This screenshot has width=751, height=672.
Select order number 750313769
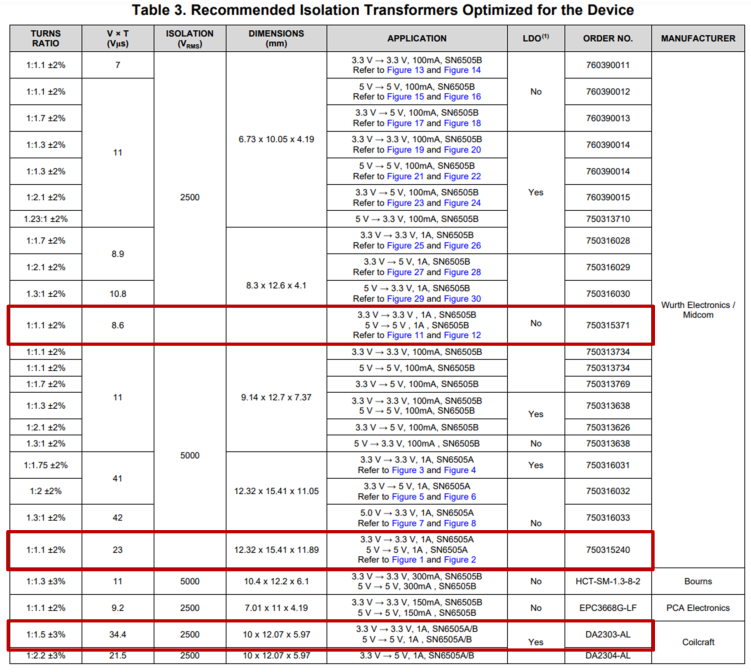pyautogui.click(x=608, y=384)
